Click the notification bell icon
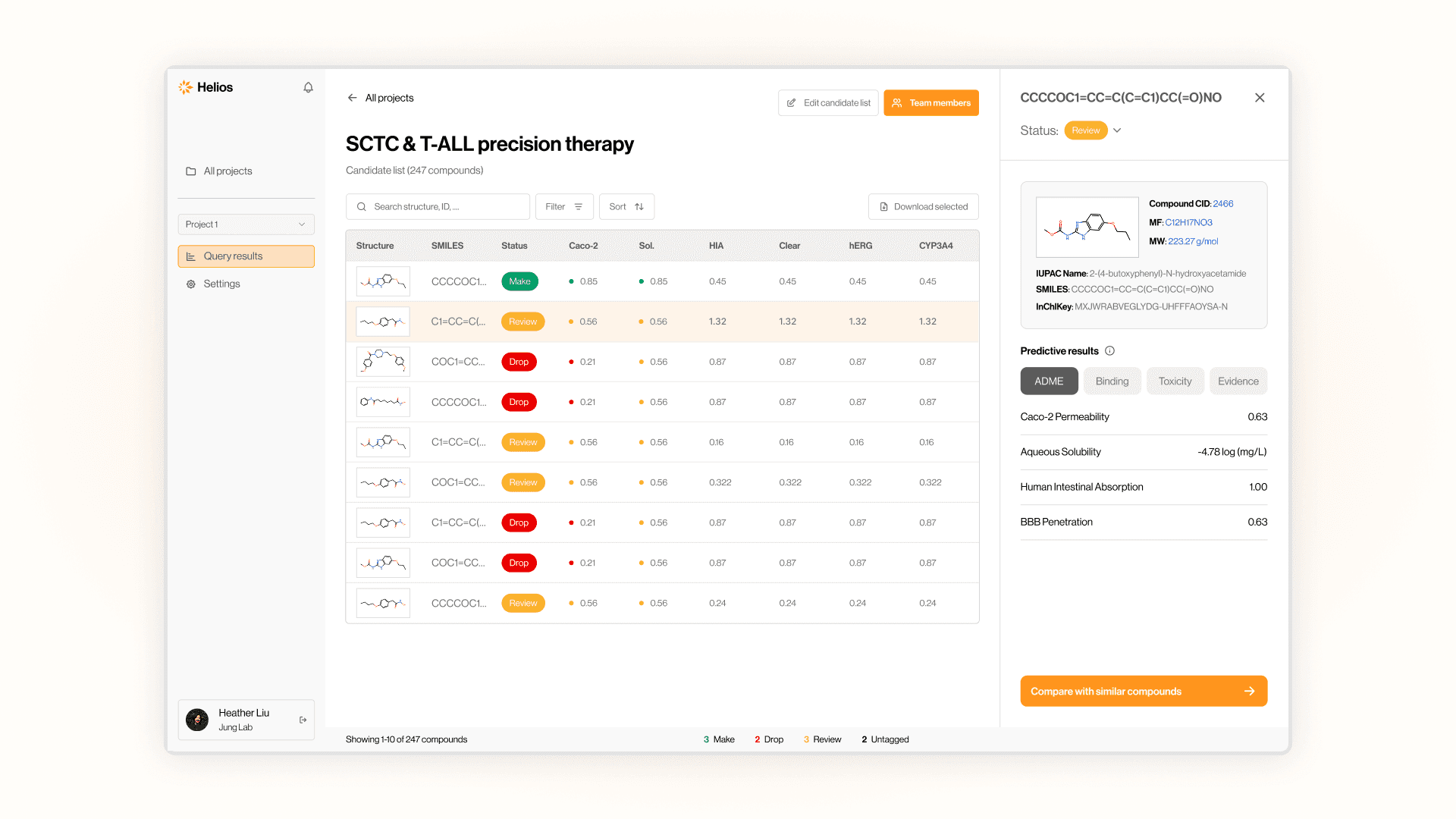 pyautogui.click(x=308, y=87)
